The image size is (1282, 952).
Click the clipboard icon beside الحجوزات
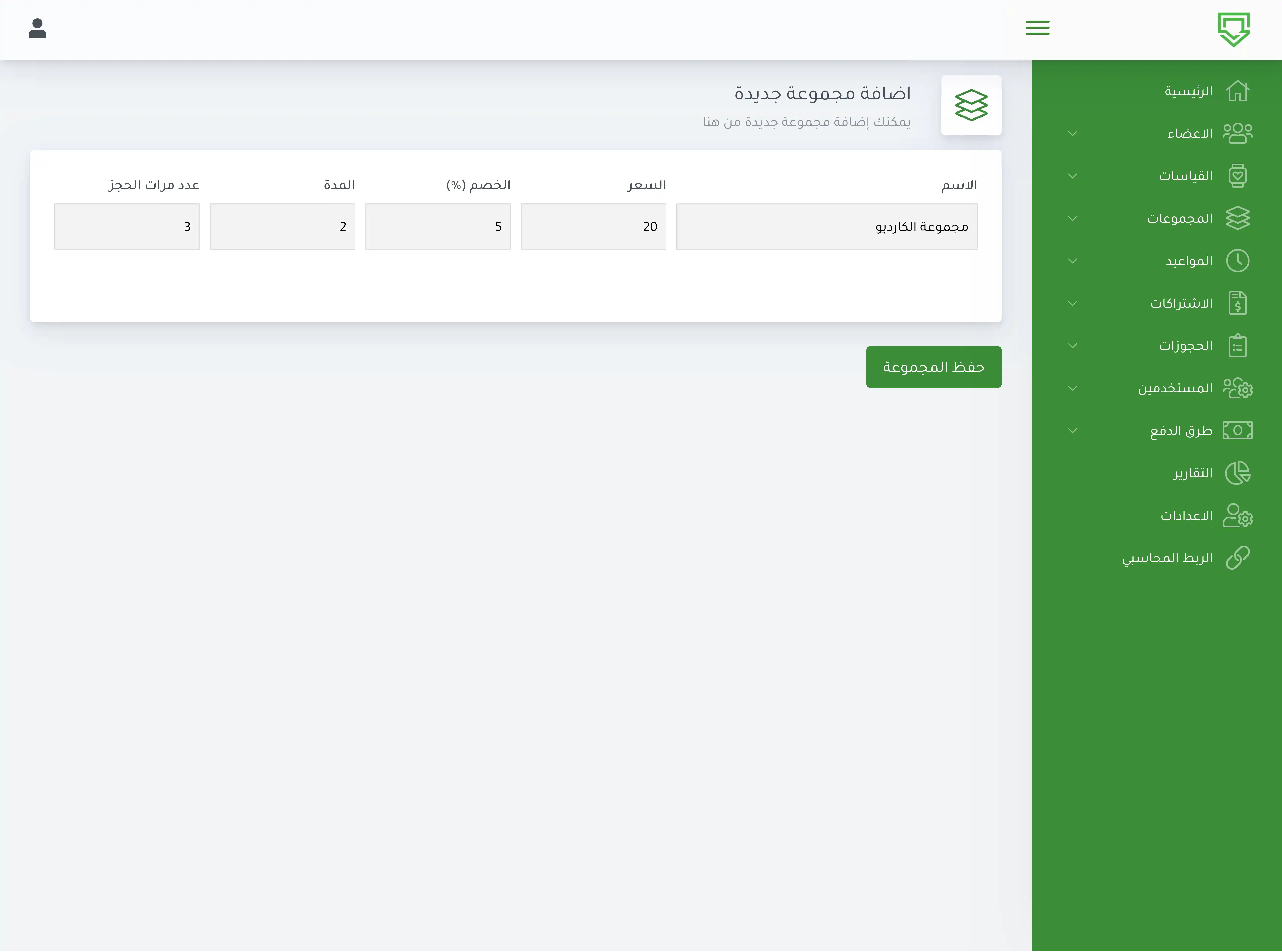(1238, 346)
